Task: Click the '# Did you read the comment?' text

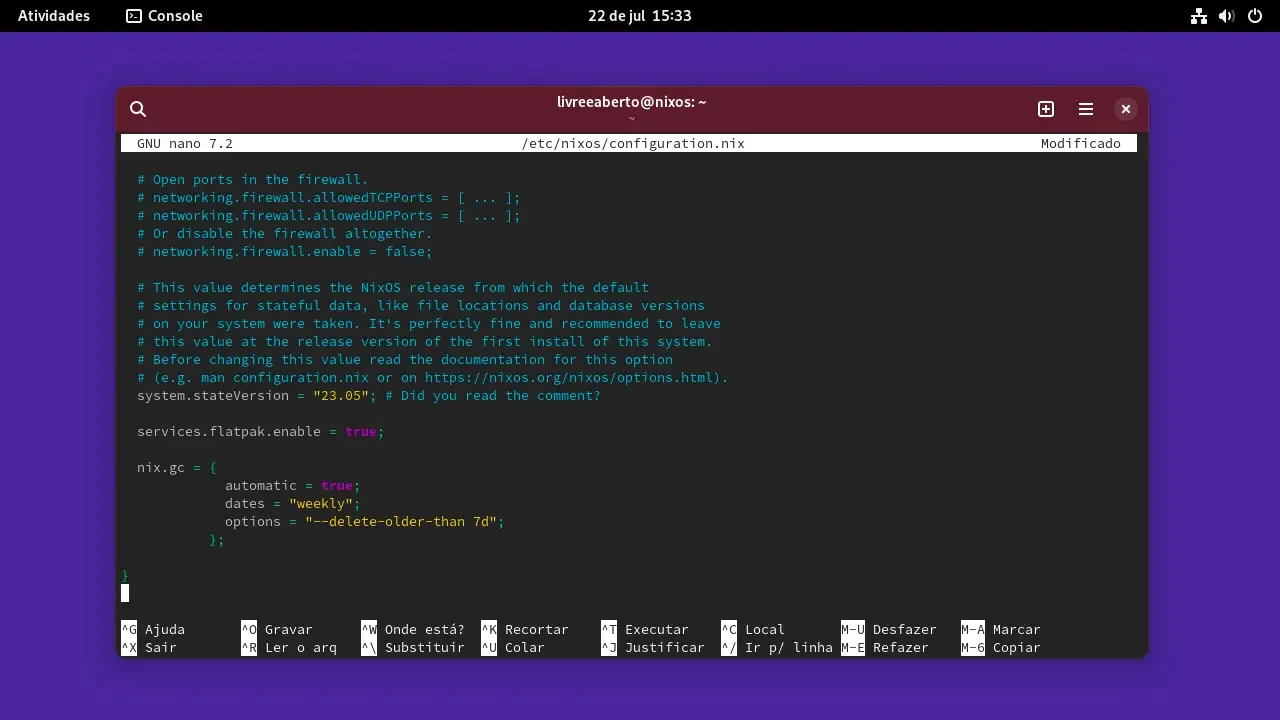Action: tap(493, 395)
